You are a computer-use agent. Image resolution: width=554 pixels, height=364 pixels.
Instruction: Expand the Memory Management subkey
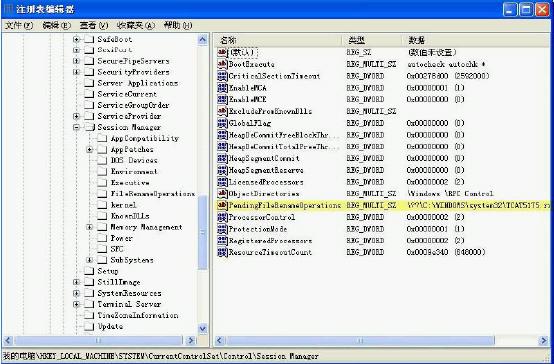[x=89, y=227]
